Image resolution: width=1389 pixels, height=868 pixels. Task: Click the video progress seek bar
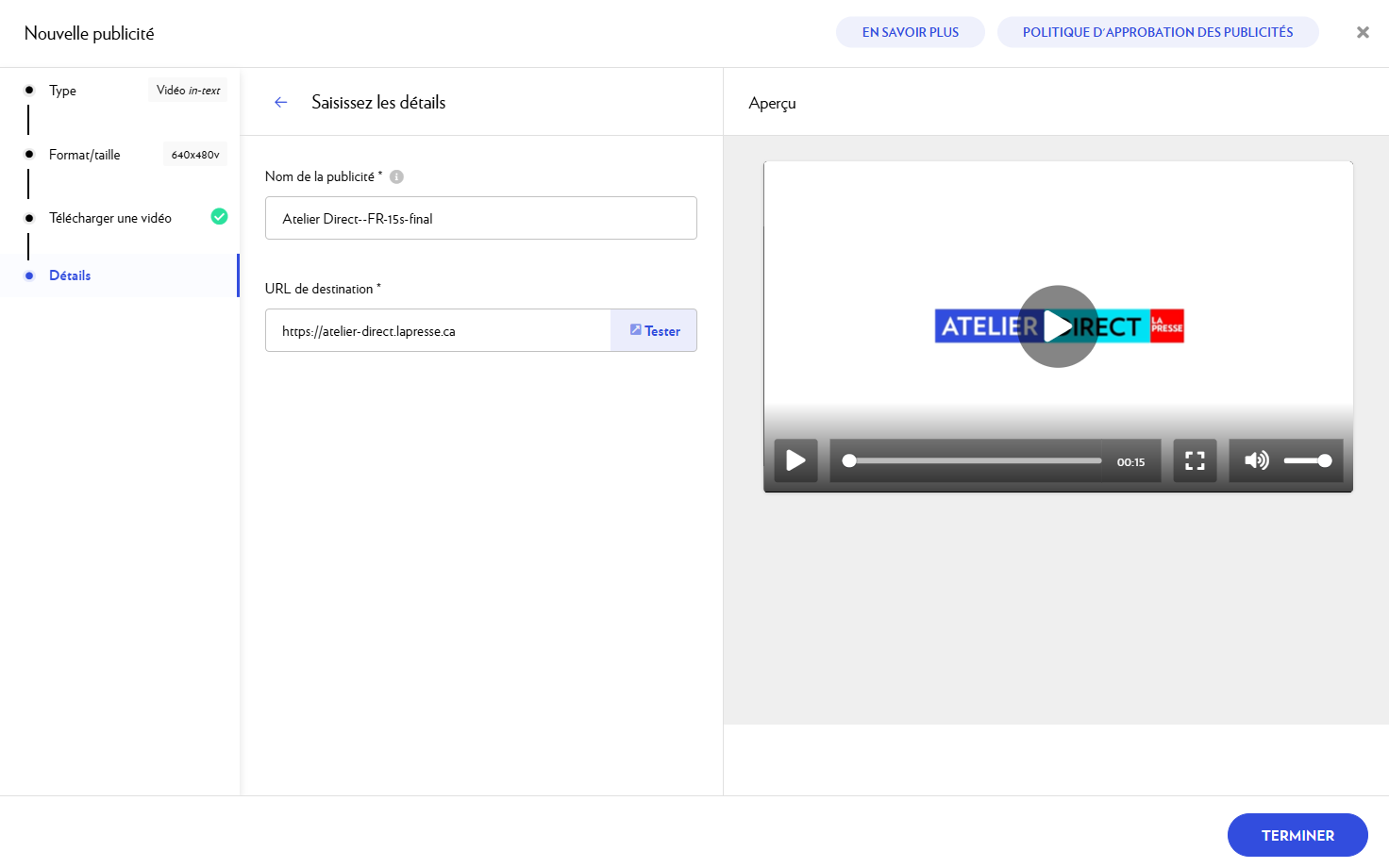click(974, 460)
